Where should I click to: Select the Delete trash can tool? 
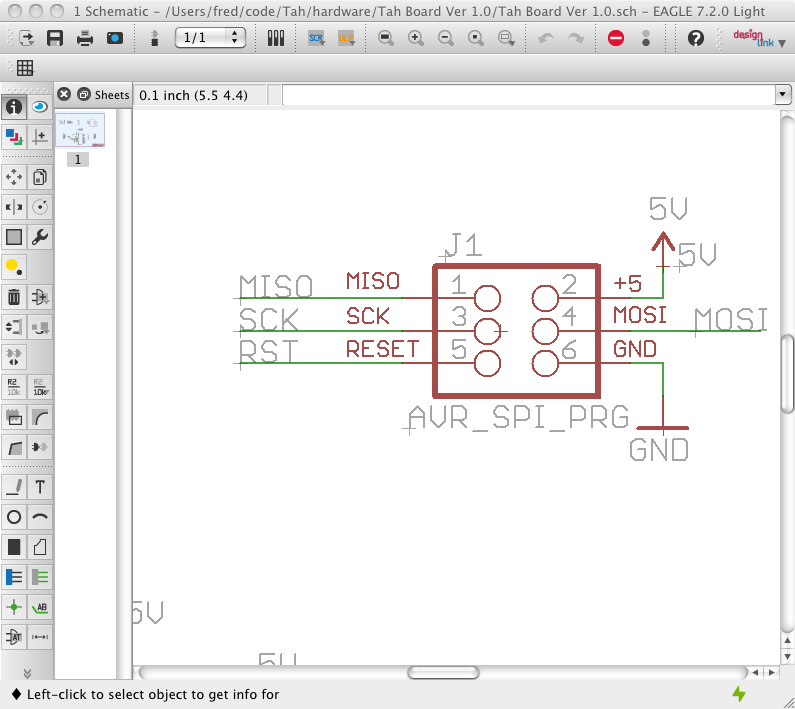(x=14, y=297)
